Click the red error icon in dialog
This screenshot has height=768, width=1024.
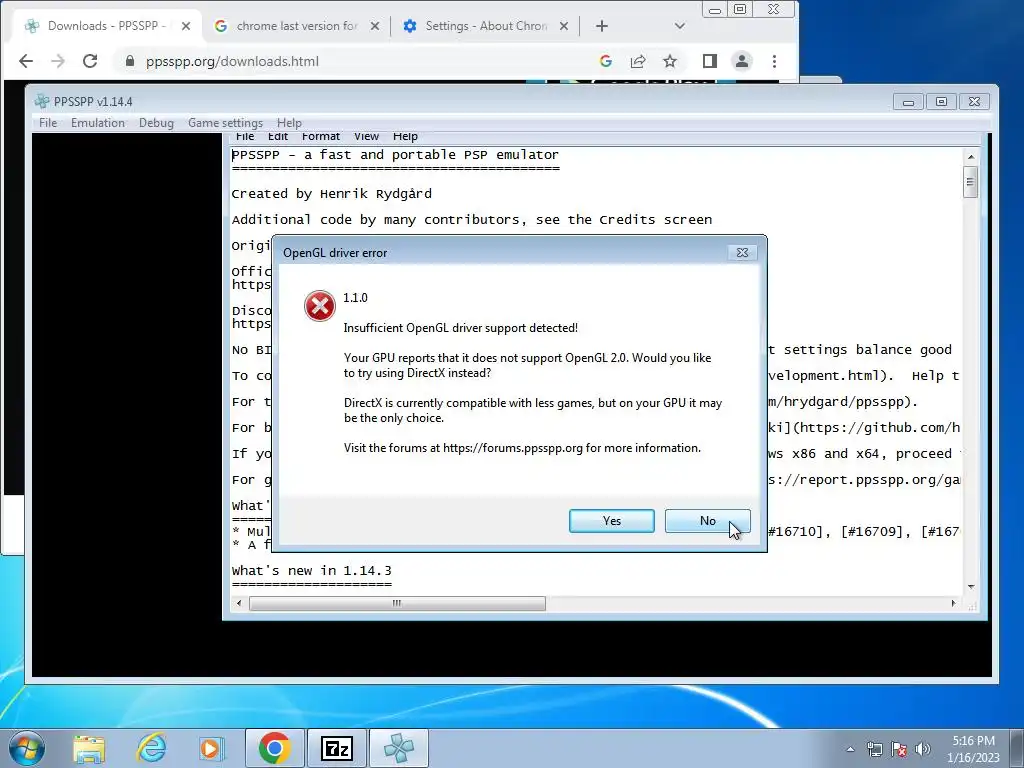point(320,306)
